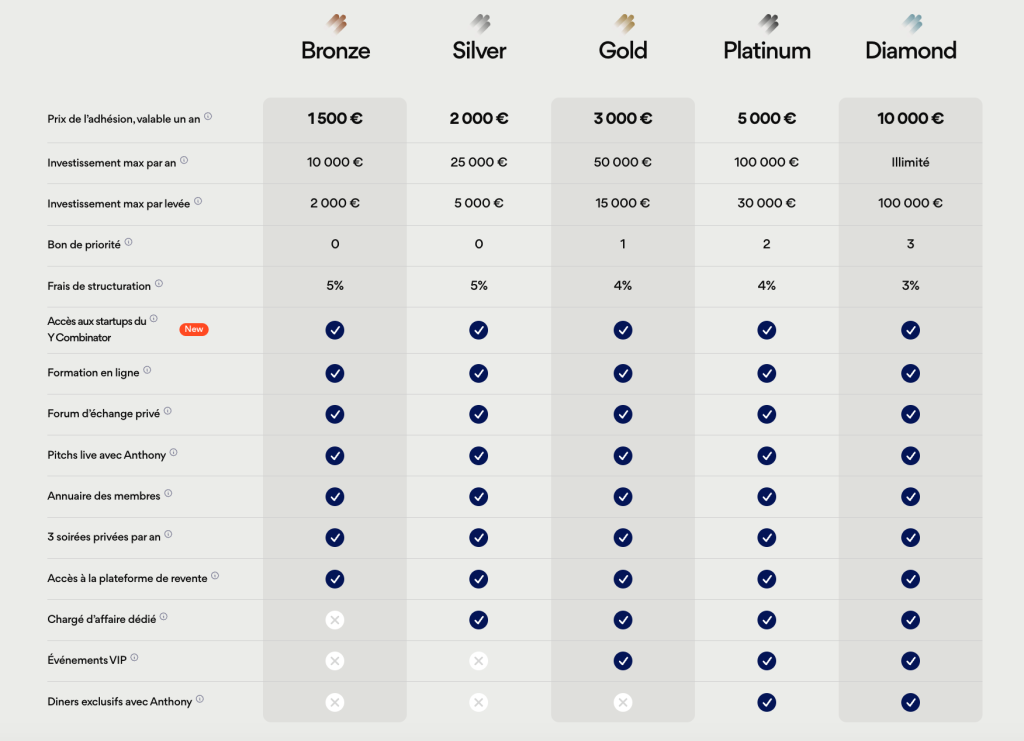This screenshot has height=741, width=1024.
Task: Click the info icon next to Annuaire des membres
Action: (168, 494)
